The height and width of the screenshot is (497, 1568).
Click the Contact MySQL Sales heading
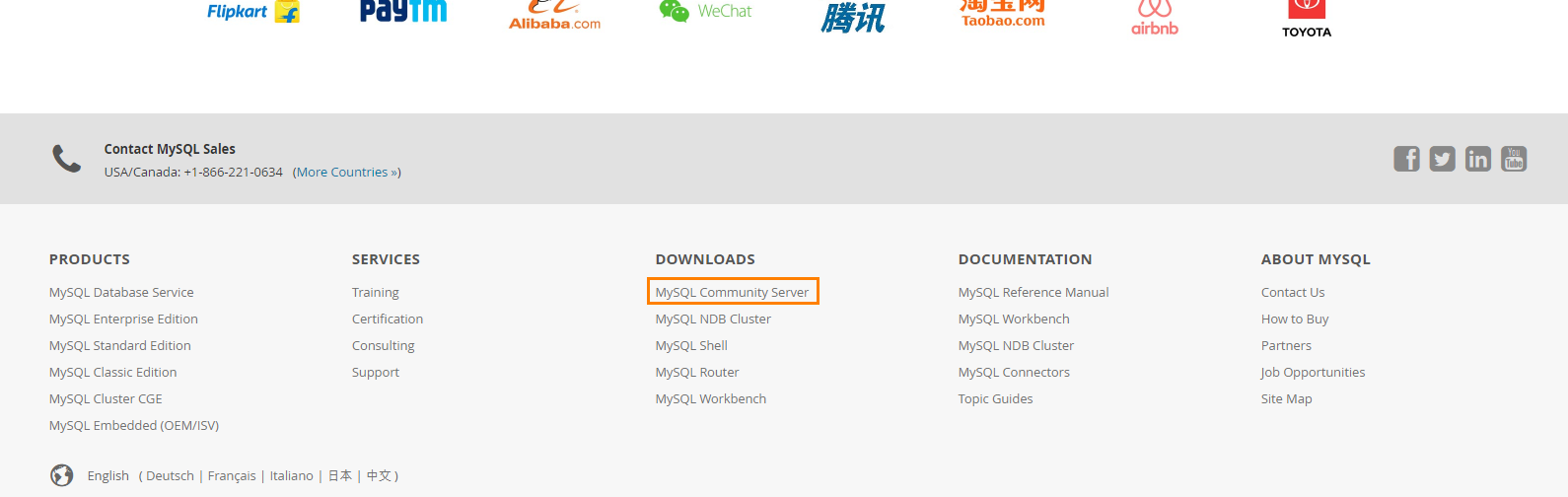(170, 149)
